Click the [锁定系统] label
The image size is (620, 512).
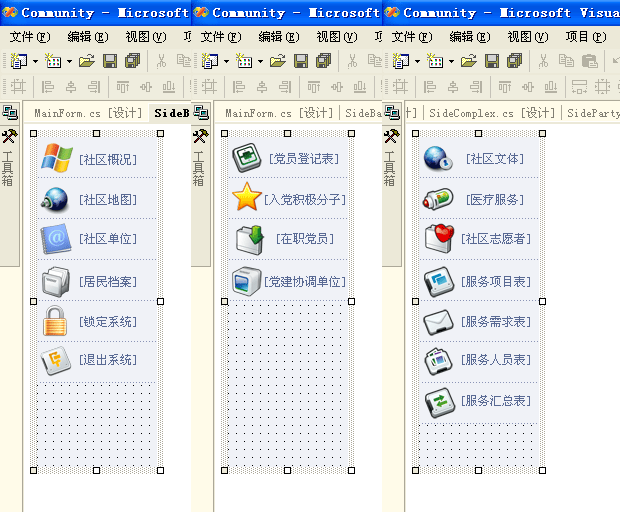(108, 321)
